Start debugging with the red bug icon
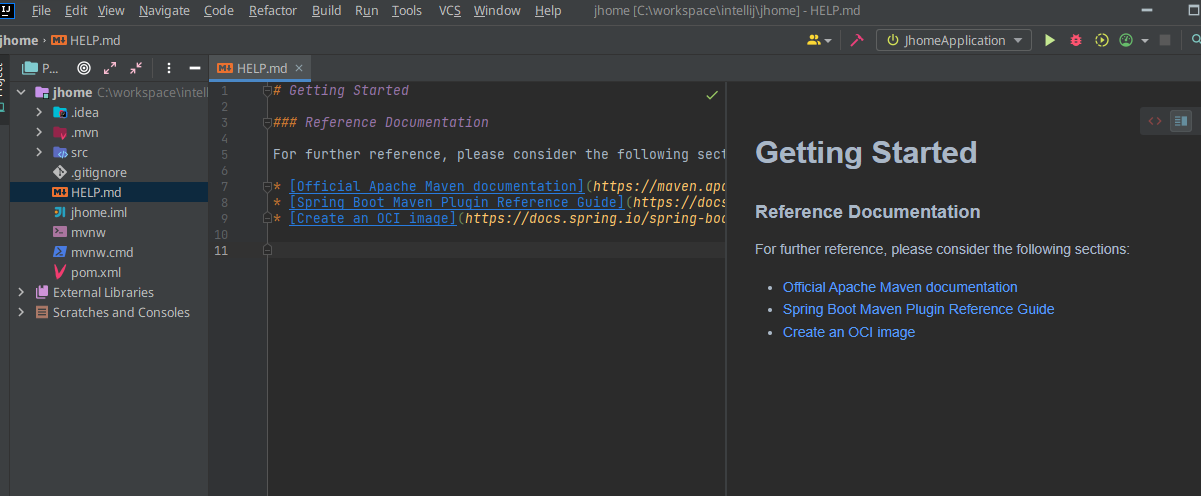The image size is (1201, 496). click(x=1075, y=40)
